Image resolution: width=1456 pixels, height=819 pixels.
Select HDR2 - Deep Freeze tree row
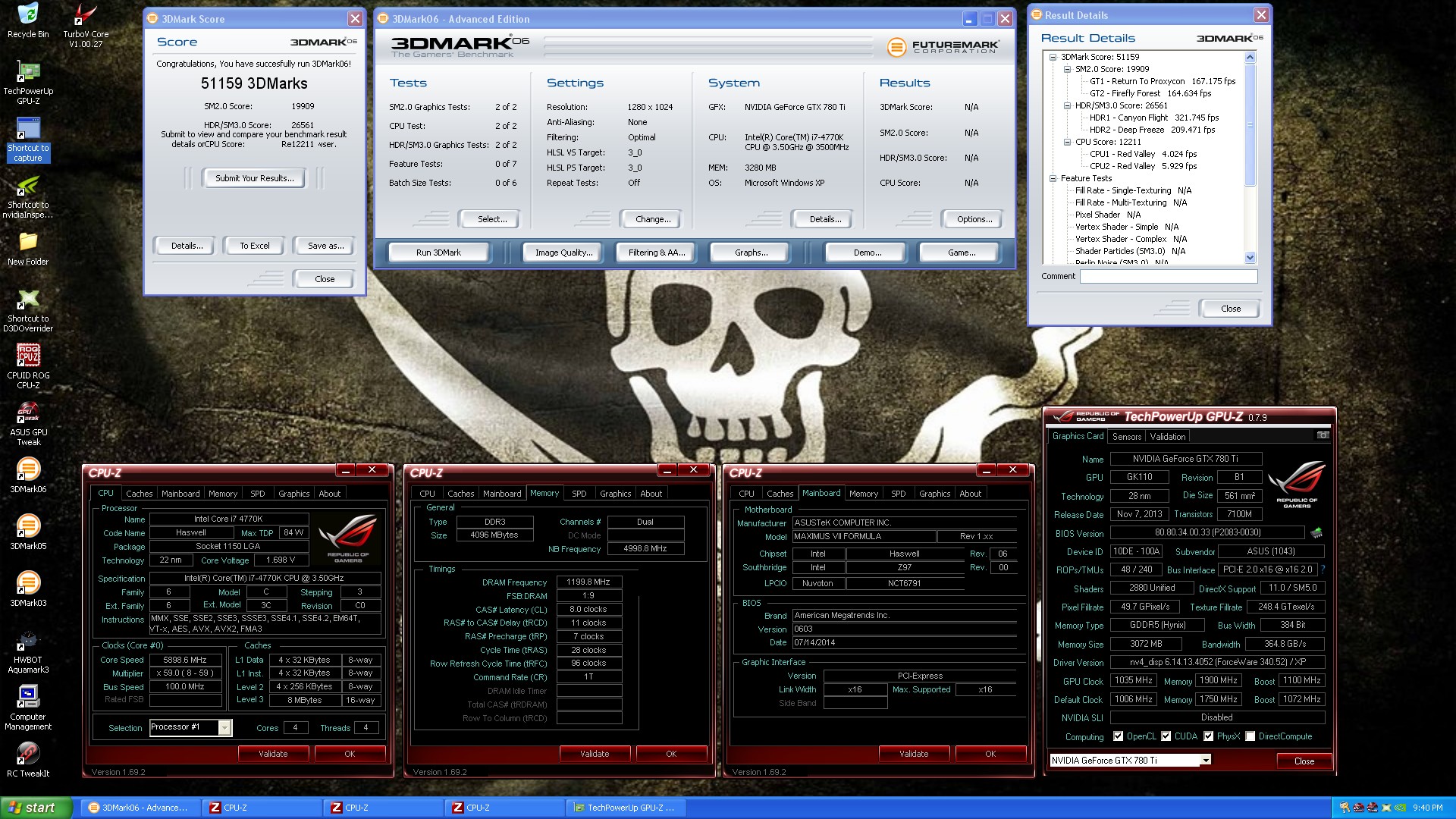tap(1152, 130)
